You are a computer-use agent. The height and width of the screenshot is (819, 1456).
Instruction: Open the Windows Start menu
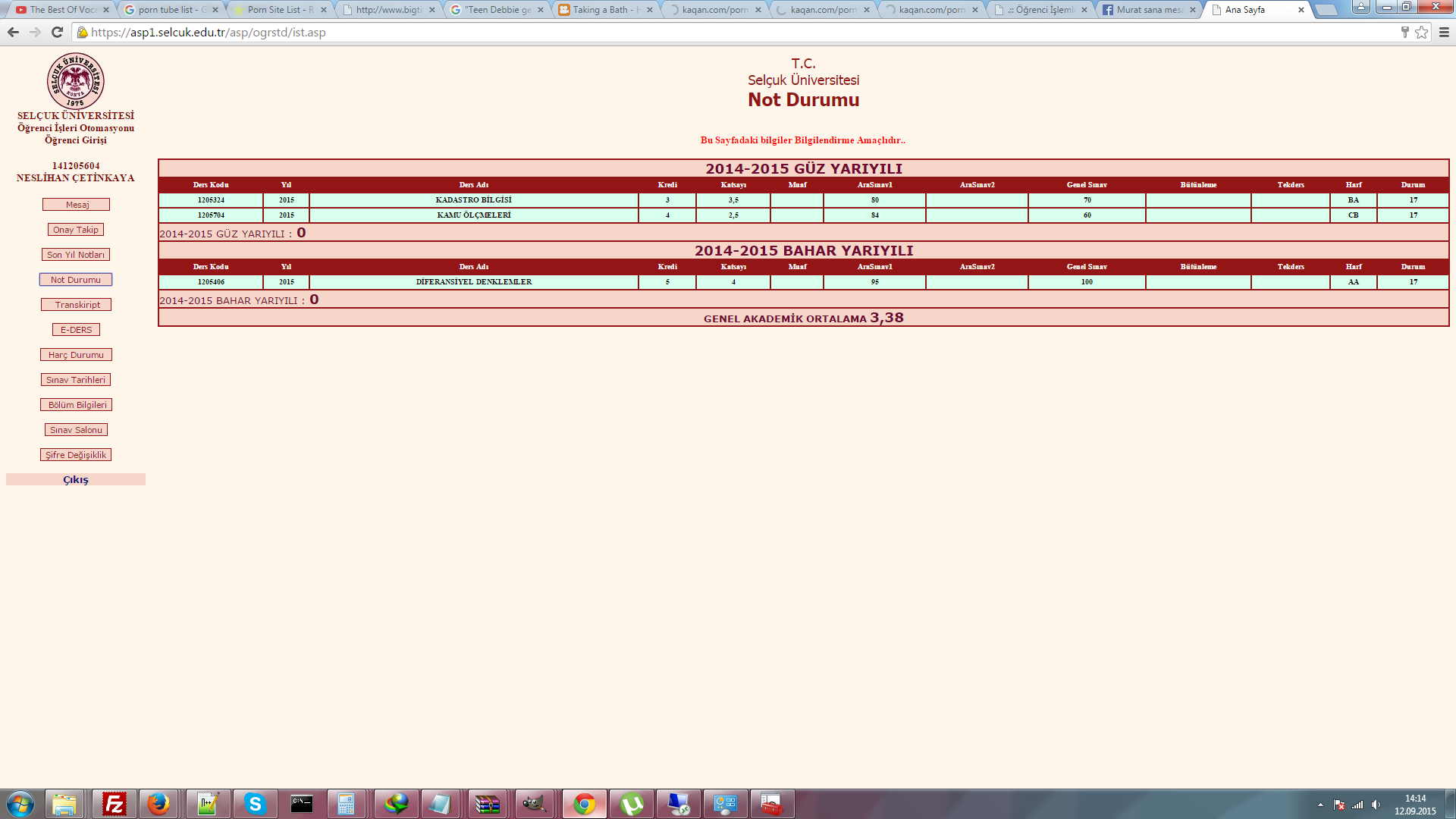[20, 804]
